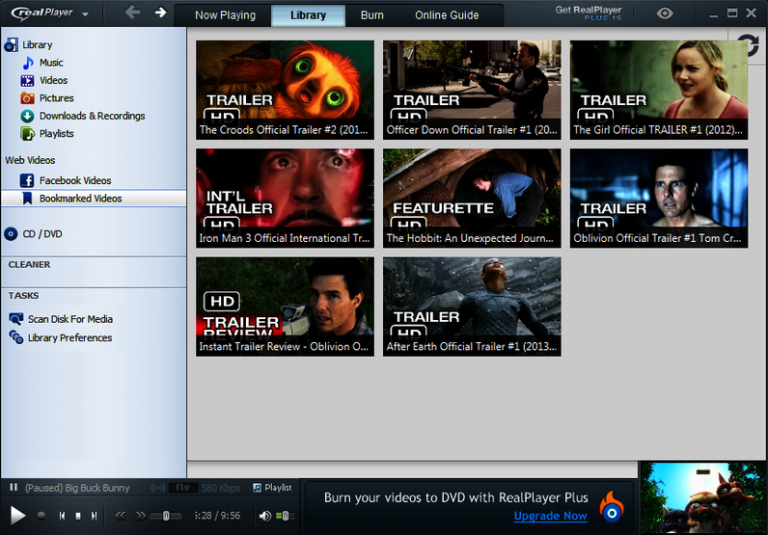
Task: Click the rewind double-arrow button
Action: click(x=120, y=515)
